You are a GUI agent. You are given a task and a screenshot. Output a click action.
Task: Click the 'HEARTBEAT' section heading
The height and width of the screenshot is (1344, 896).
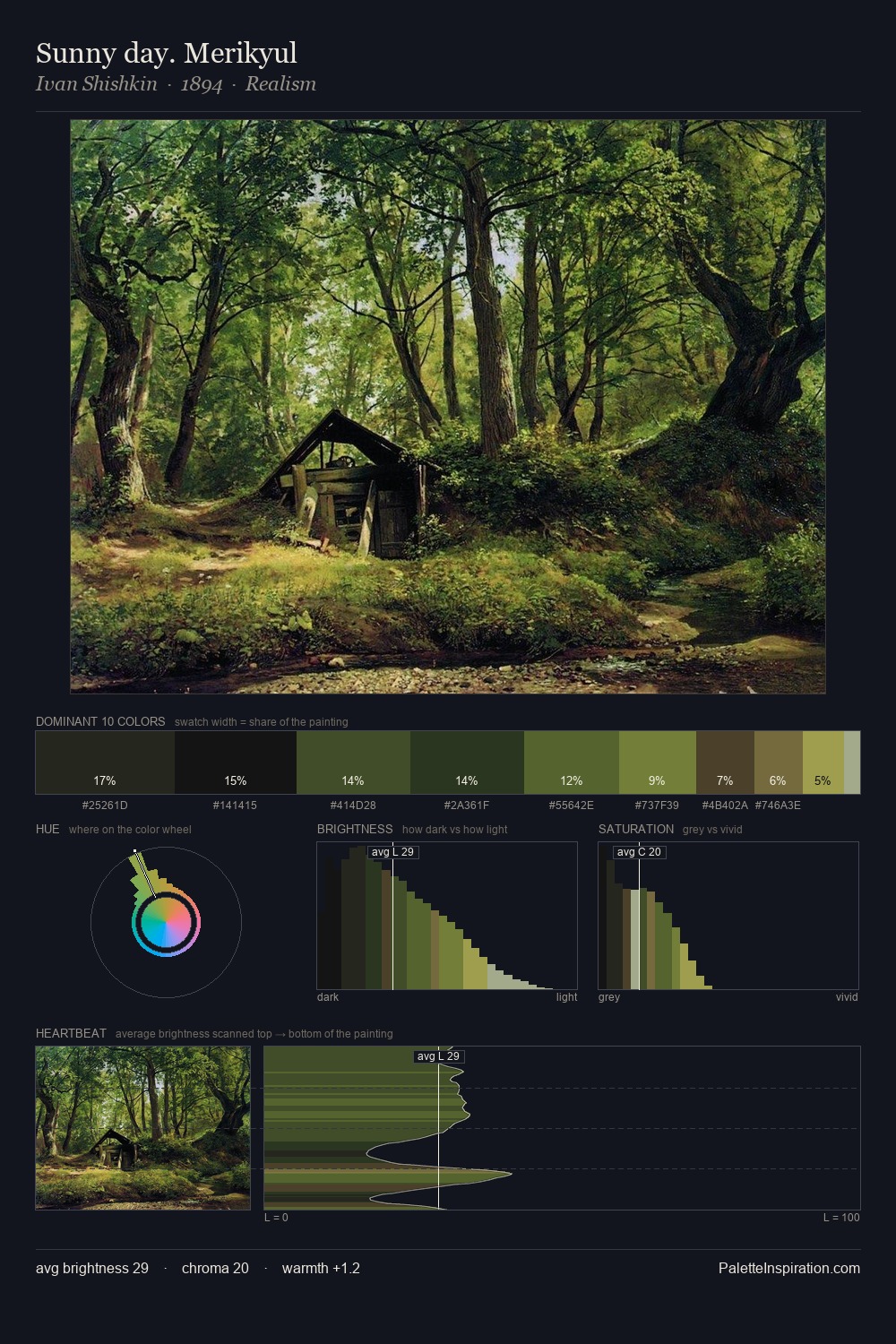pyautogui.click(x=71, y=1033)
